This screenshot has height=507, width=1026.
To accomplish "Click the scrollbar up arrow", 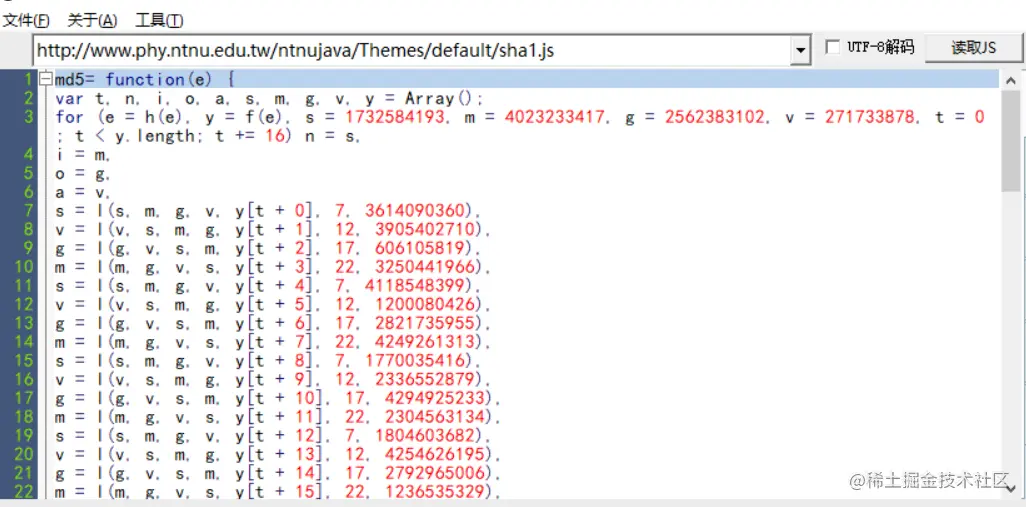I will (x=1011, y=79).
